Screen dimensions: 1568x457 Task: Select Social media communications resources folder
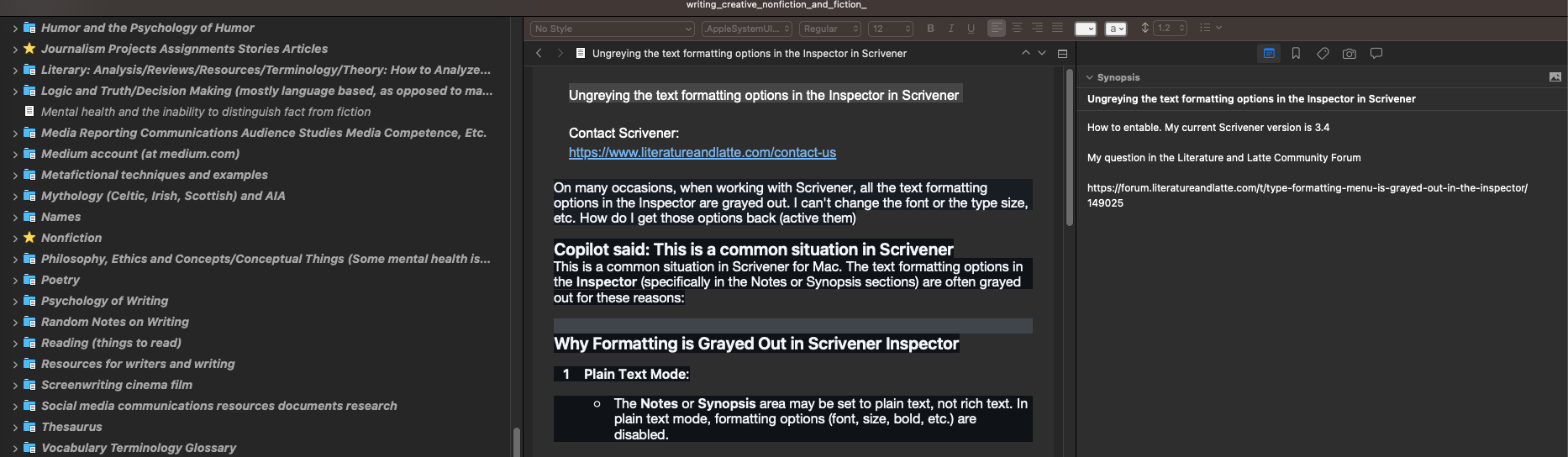219,406
